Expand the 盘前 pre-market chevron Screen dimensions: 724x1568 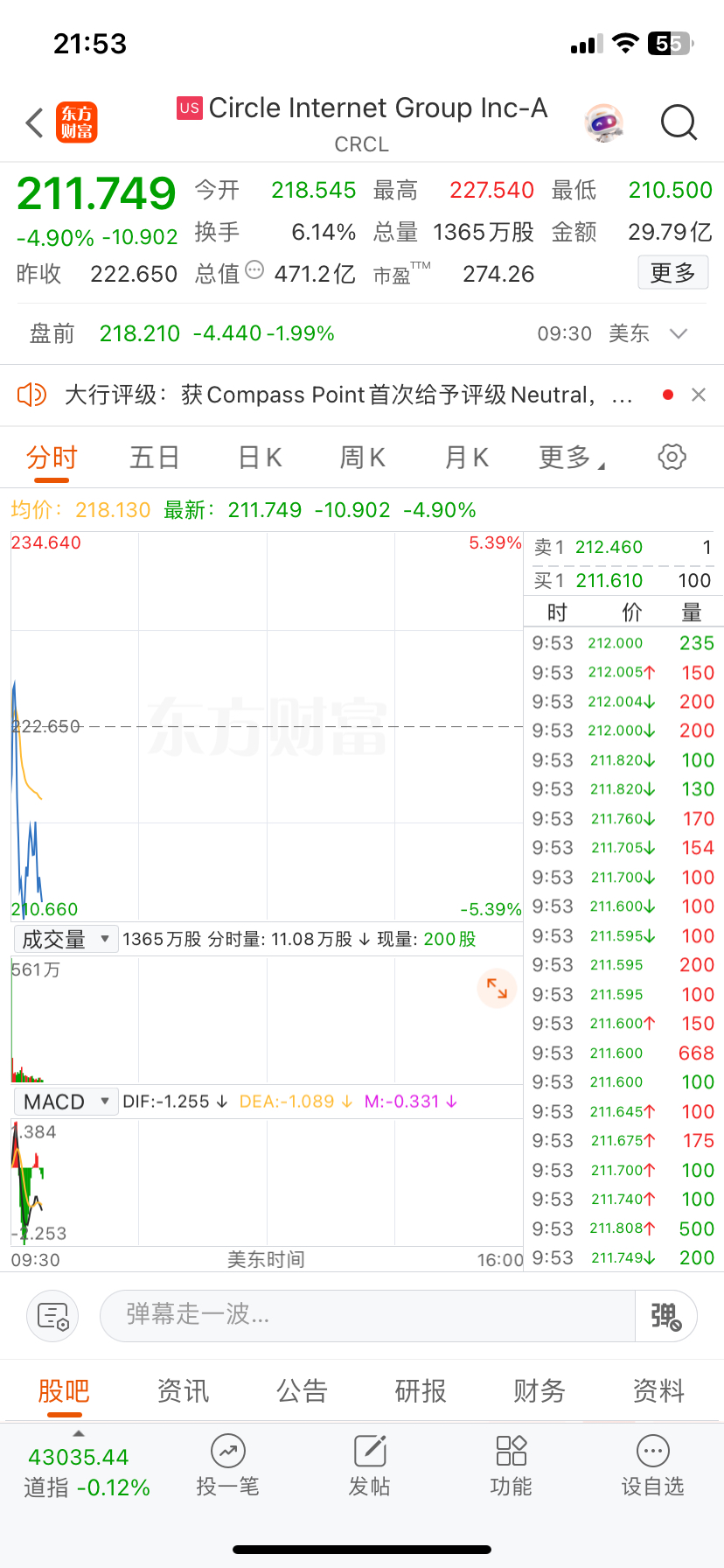[x=679, y=333]
